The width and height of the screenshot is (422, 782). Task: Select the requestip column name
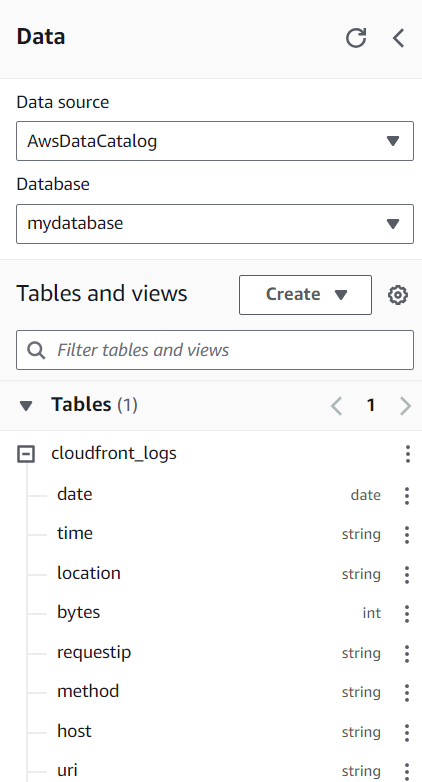pyautogui.click(x=94, y=653)
